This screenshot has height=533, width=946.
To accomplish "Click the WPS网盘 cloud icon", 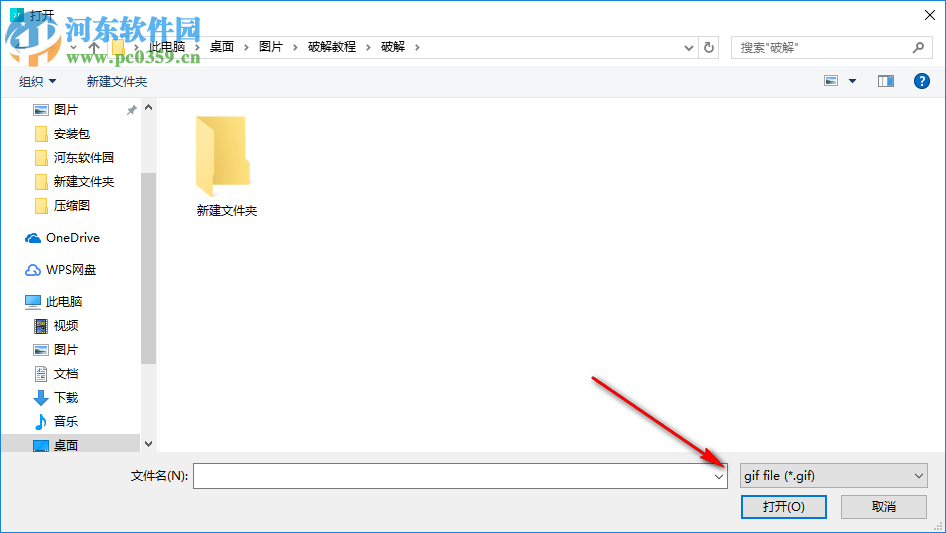I will [33, 270].
